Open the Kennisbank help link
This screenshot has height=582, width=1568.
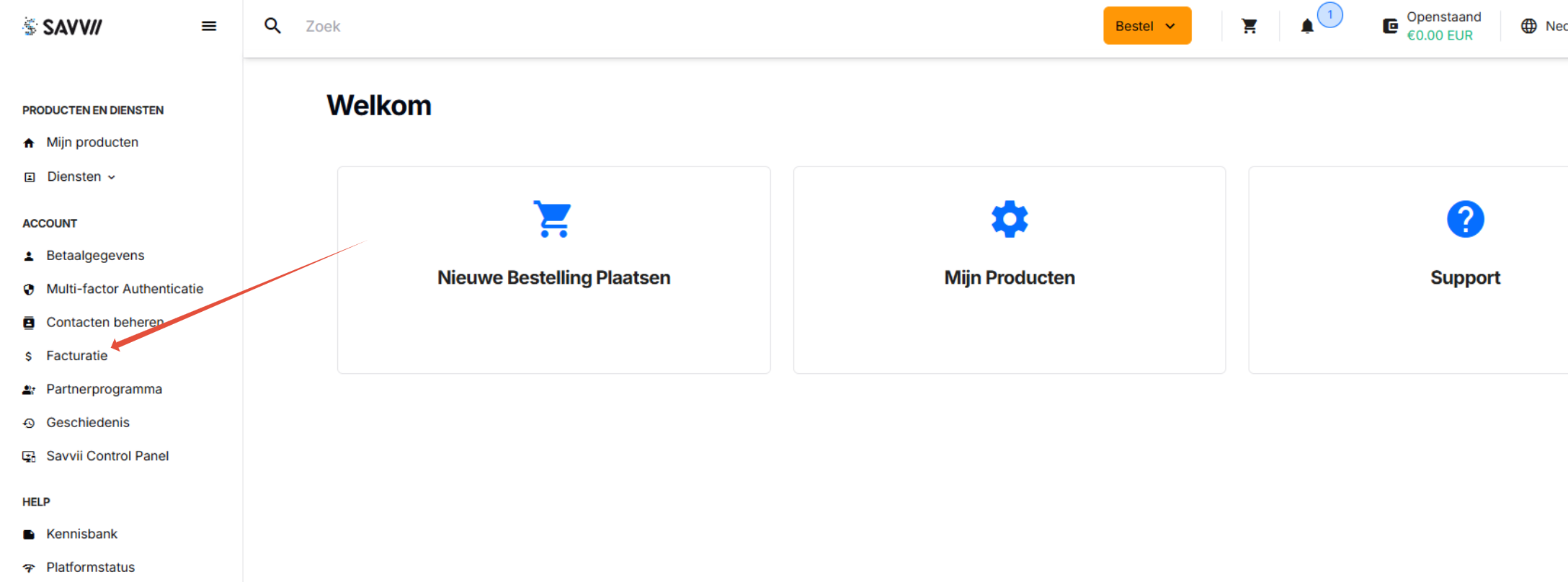tap(81, 534)
